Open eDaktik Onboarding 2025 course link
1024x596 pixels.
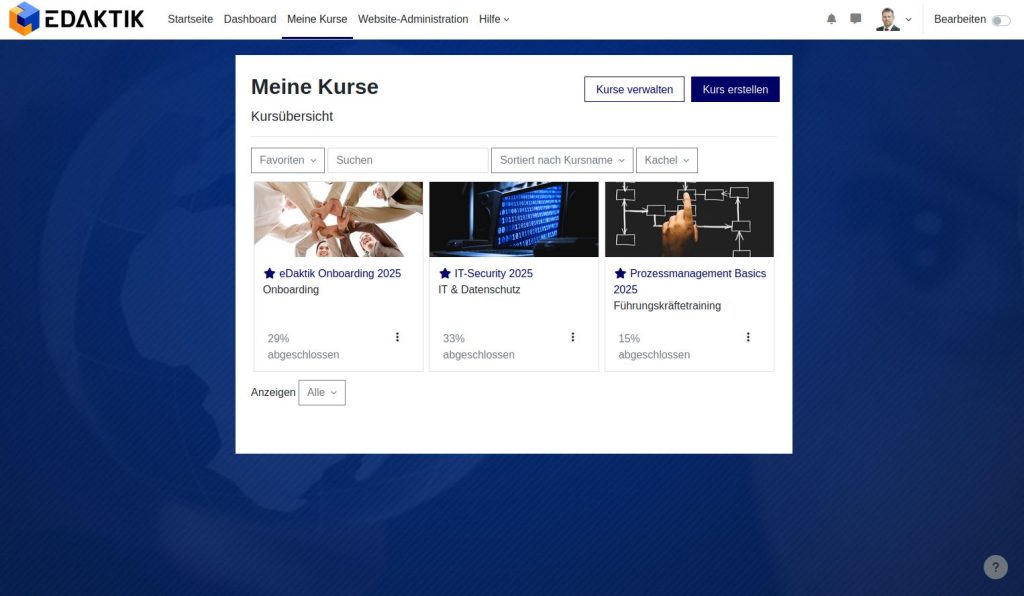click(340, 274)
